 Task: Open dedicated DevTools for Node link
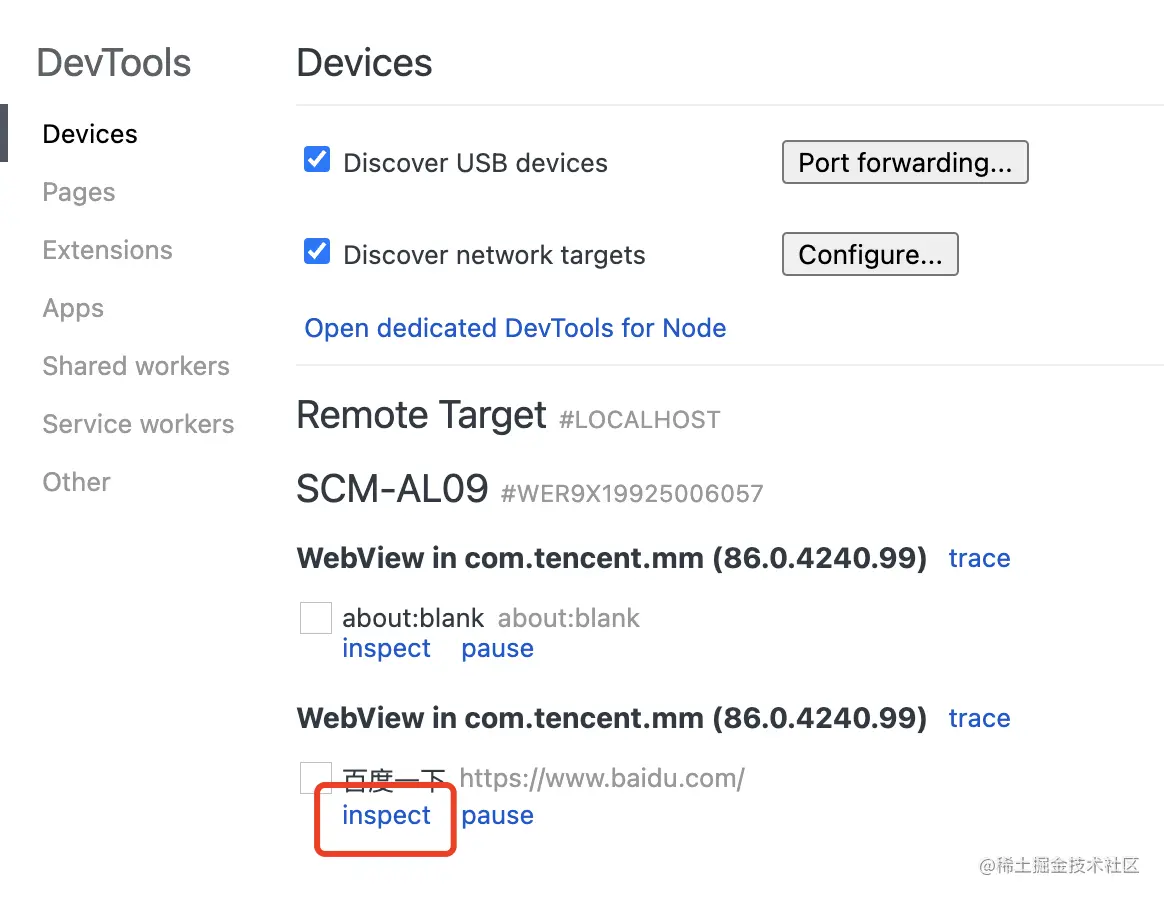pyautogui.click(x=515, y=328)
